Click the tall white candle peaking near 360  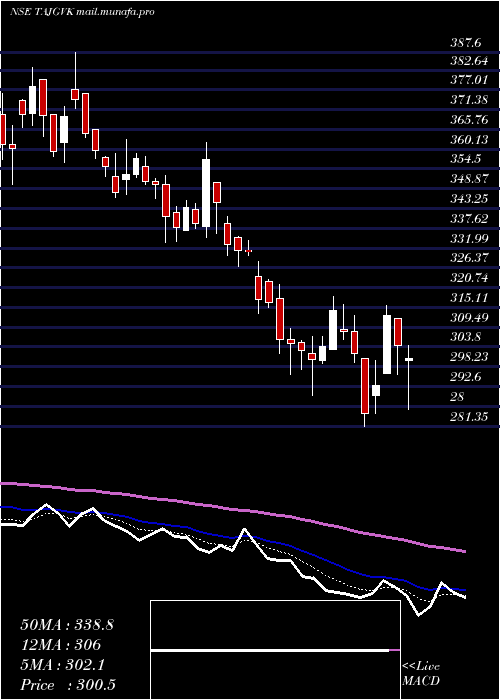point(206,193)
